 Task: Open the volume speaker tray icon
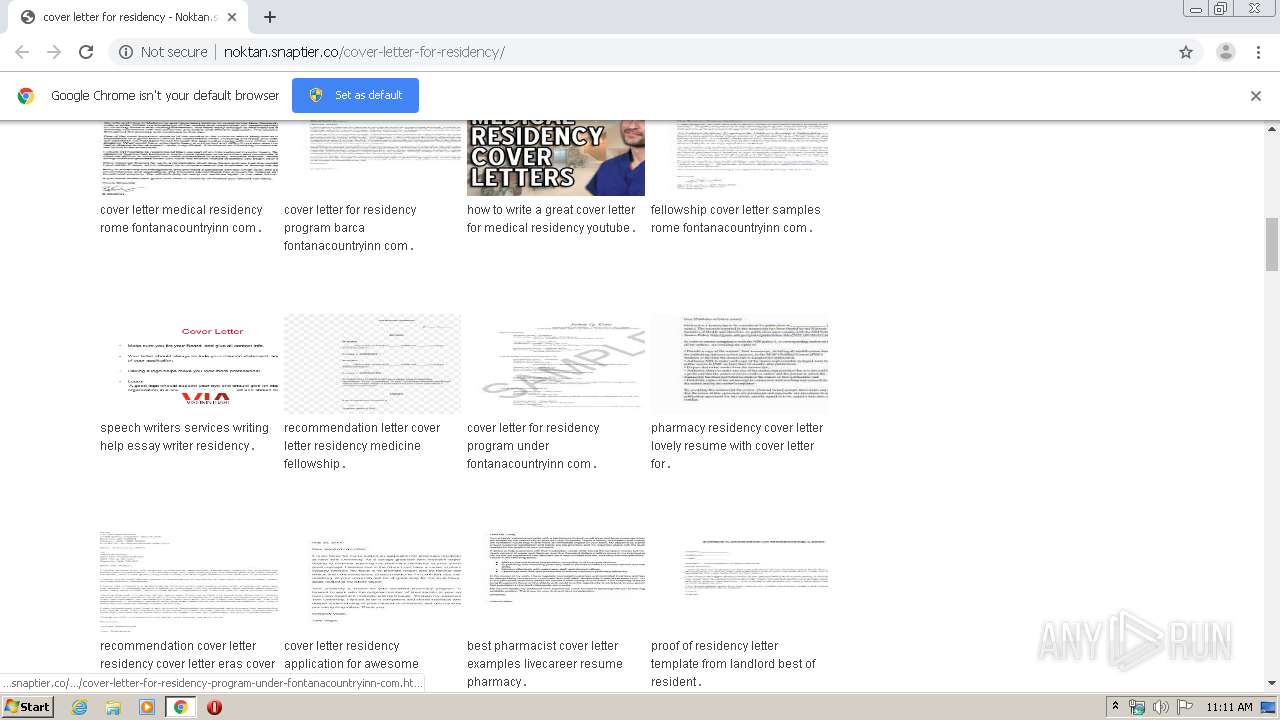pos(1160,707)
